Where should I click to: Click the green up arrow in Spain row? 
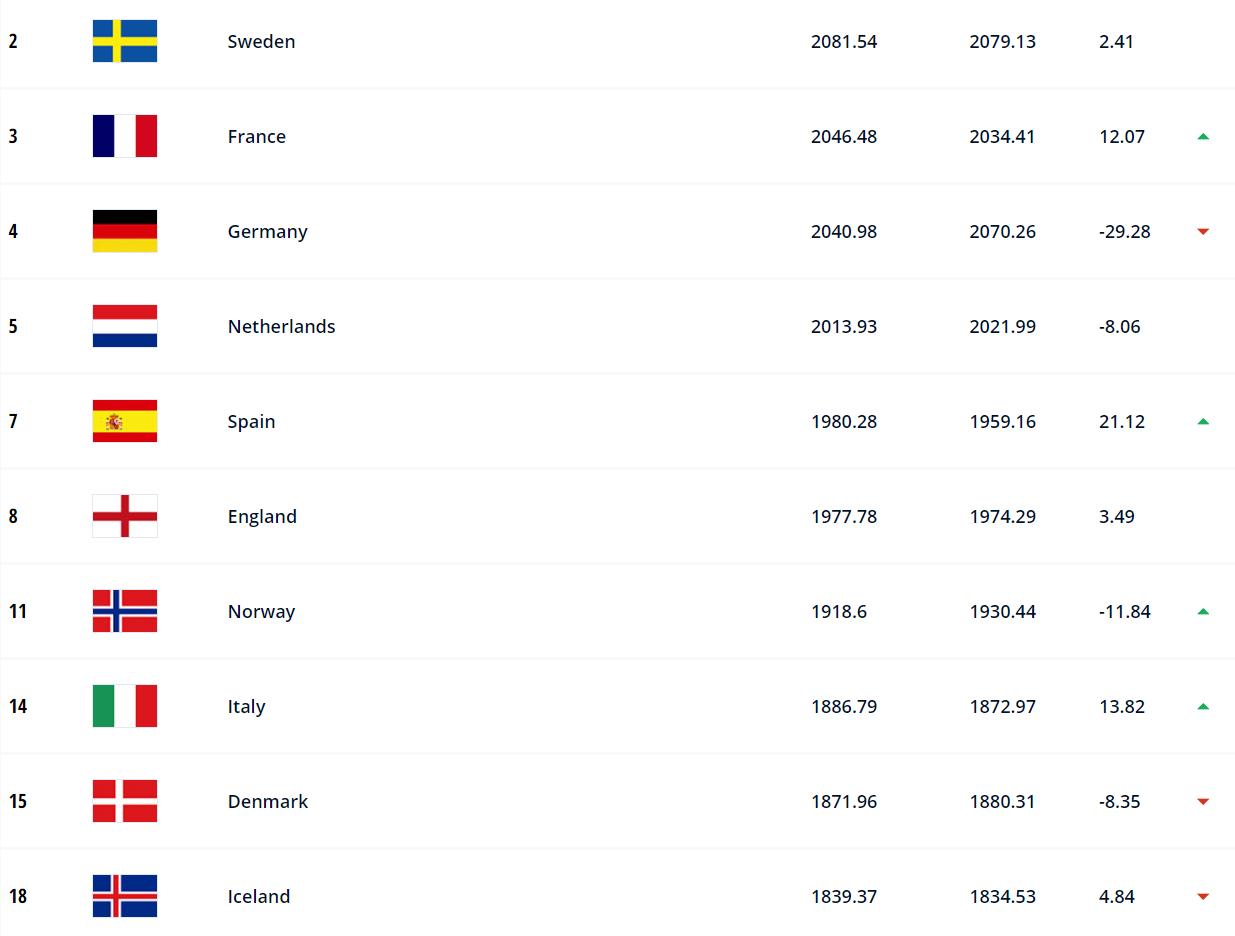pos(1203,421)
